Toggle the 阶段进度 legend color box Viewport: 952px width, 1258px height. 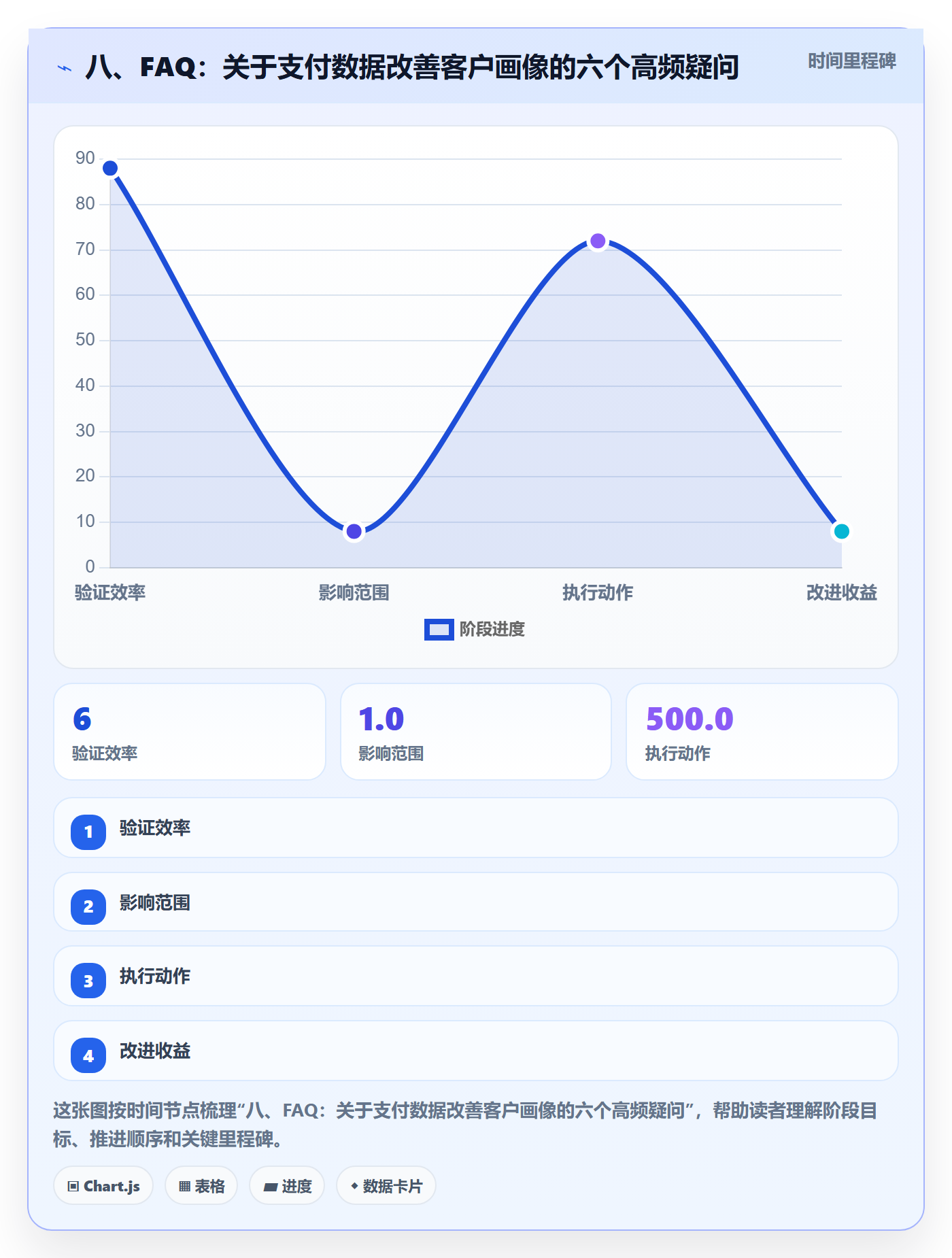439,630
